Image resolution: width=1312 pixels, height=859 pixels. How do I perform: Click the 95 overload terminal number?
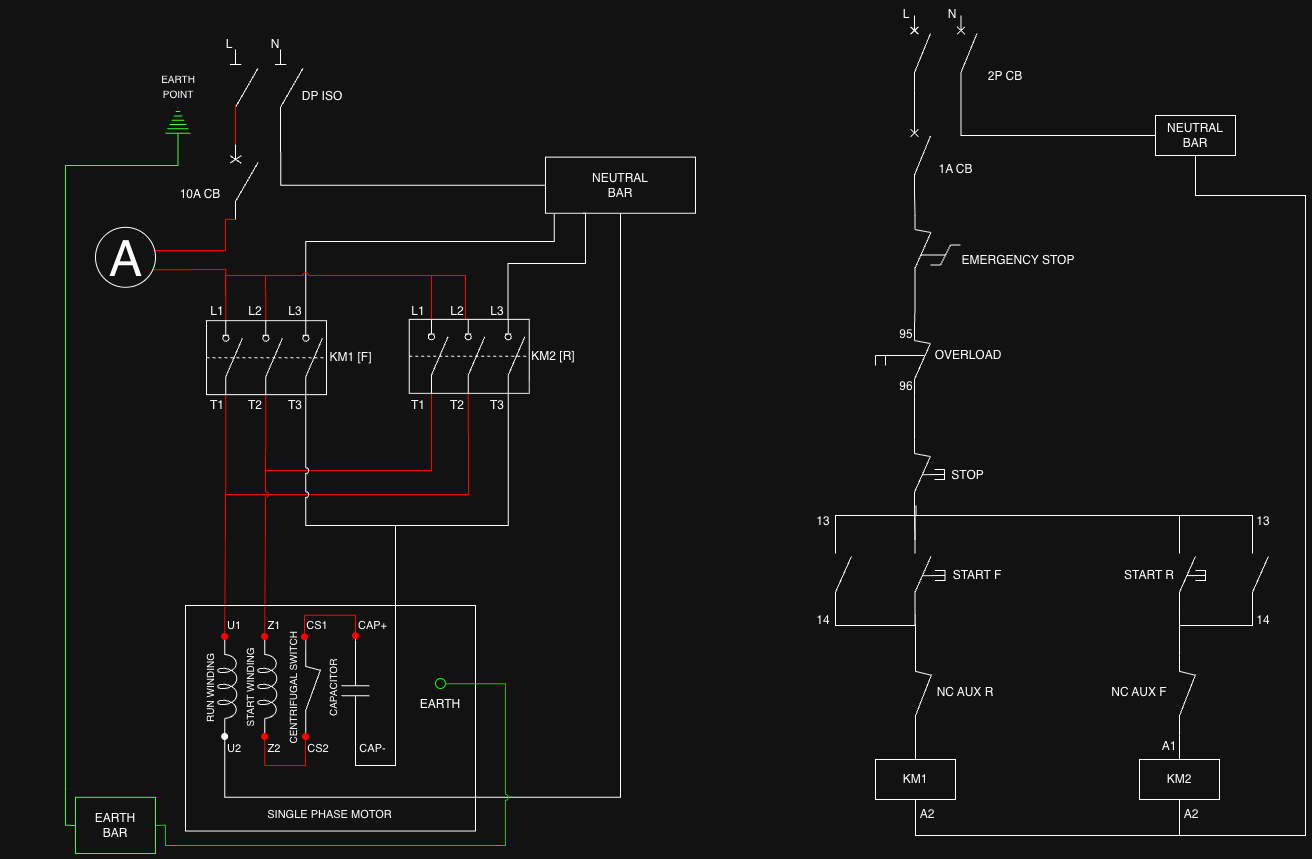906,334
